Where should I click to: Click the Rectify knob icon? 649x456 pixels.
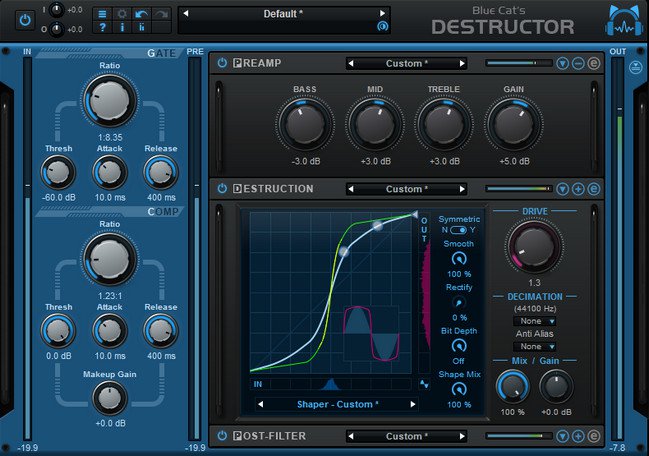pyautogui.click(x=459, y=302)
